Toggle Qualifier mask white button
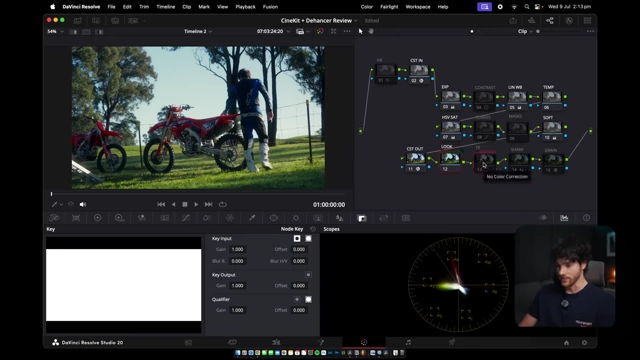The width and height of the screenshot is (640, 360). (x=308, y=299)
